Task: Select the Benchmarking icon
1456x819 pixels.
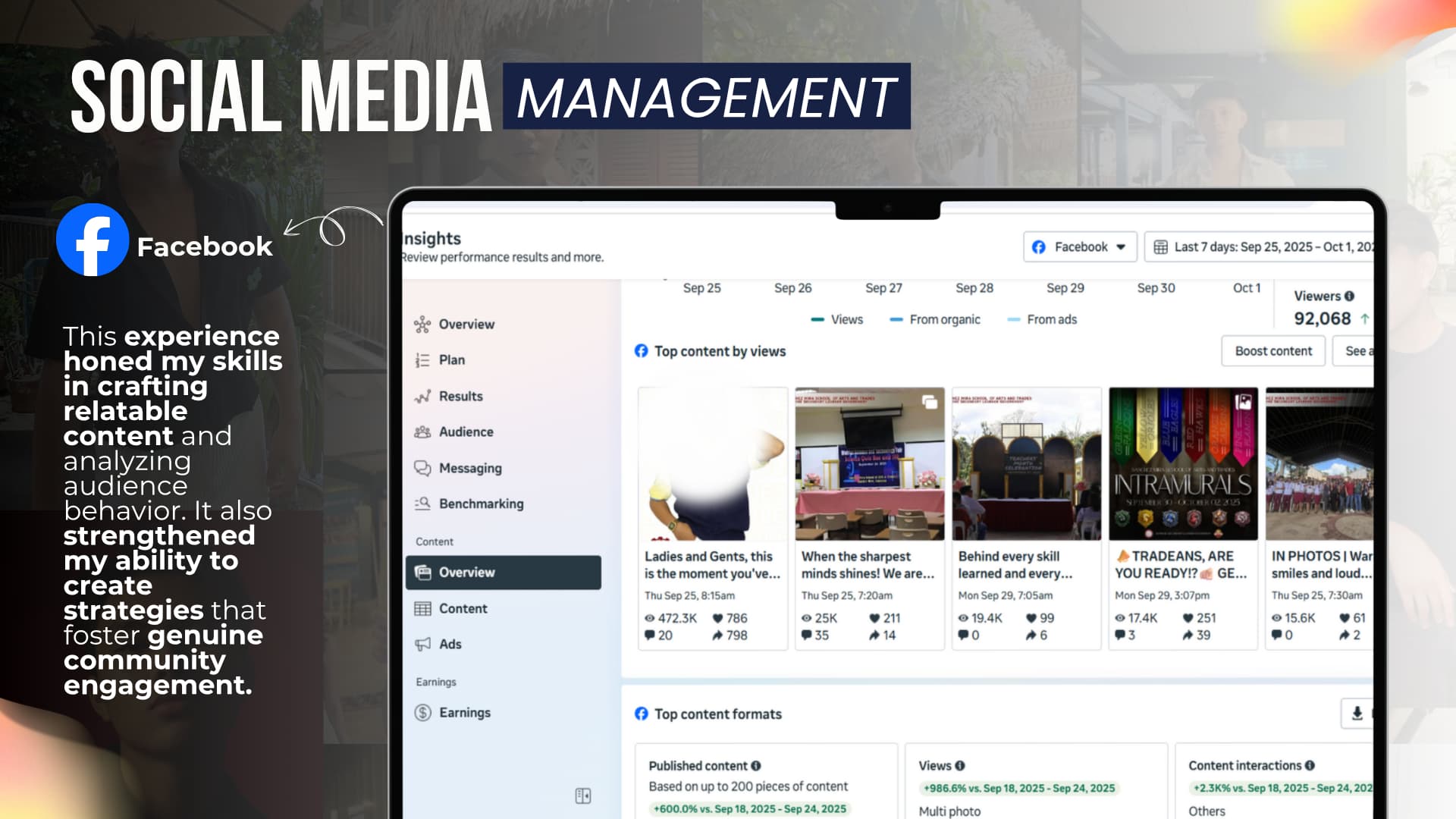Action: (x=422, y=504)
